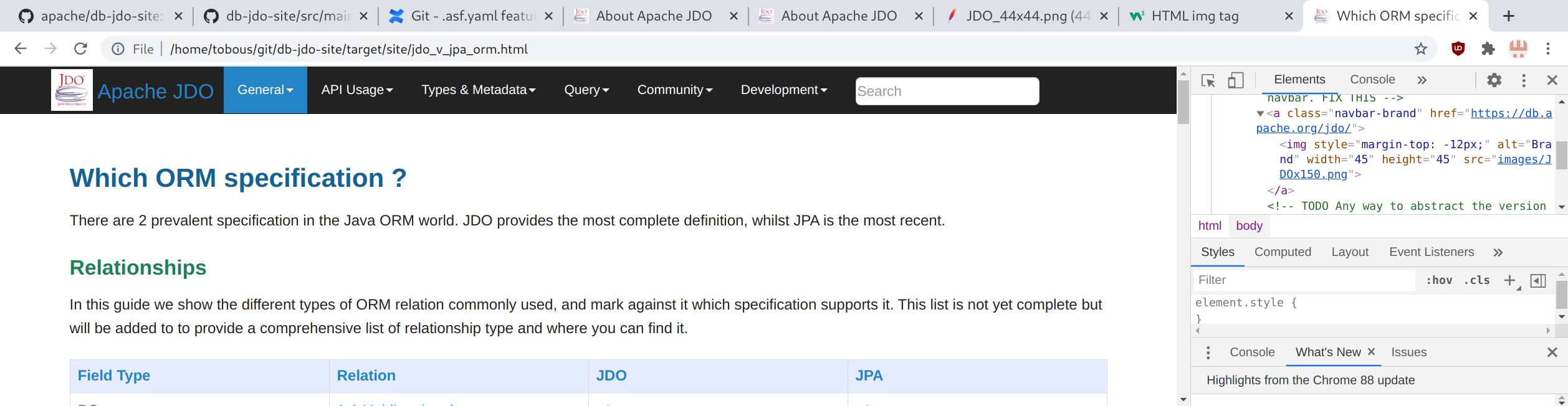This screenshot has height=406, width=1568.
Task: Click the Relationships heading
Action: tap(138, 267)
